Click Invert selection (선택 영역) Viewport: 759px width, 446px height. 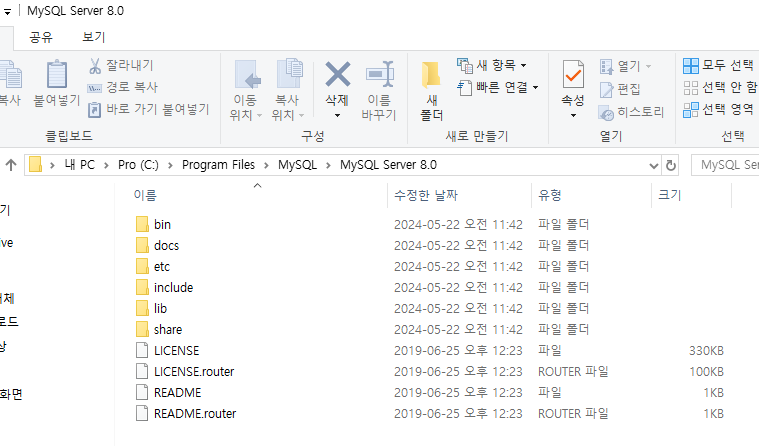(x=718, y=109)
